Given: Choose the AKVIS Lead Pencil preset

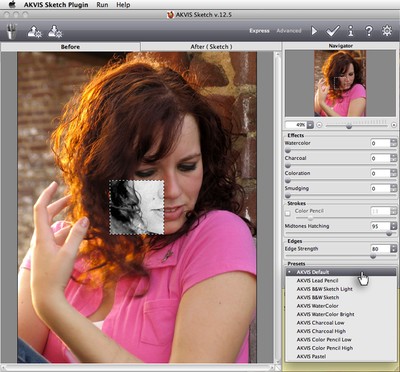Looking at the screenshot, I should point(341,281).
